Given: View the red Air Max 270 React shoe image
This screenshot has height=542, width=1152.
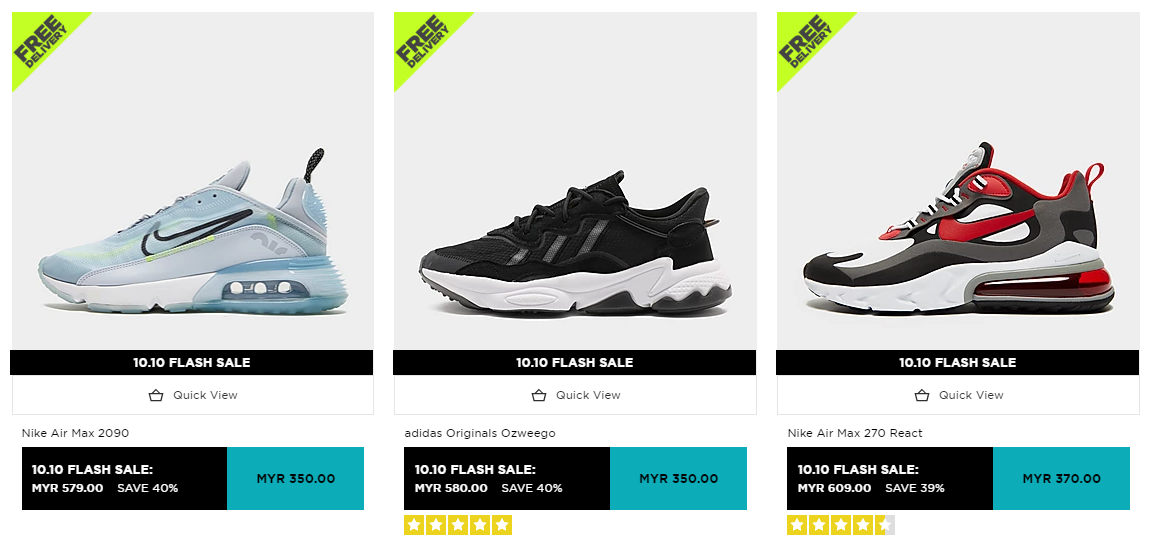Looking at the screenshot, I should 958,228.
